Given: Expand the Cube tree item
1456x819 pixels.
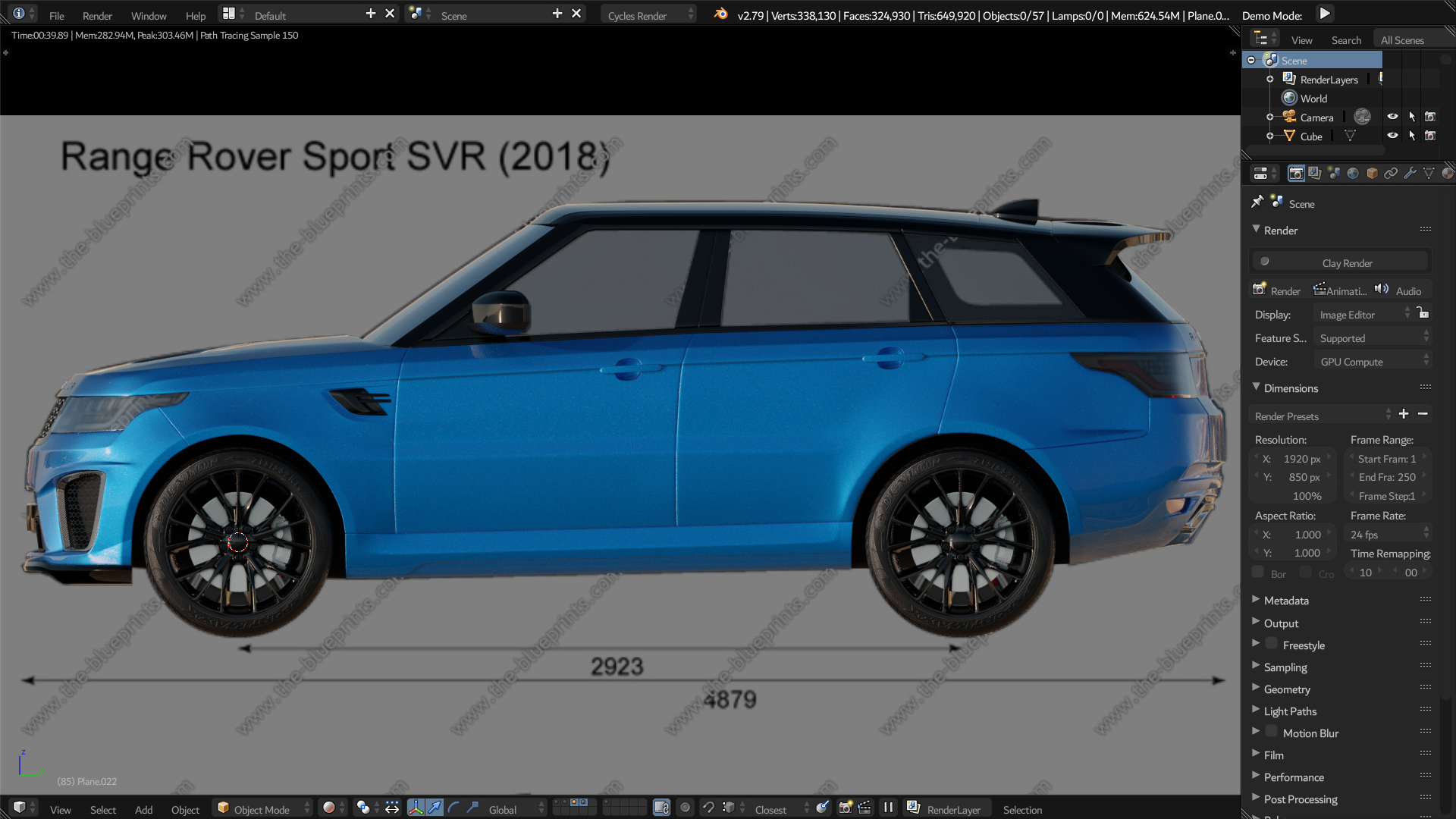Looking at the screenshot, I should pyautogui.click(x=1270, y=136).
